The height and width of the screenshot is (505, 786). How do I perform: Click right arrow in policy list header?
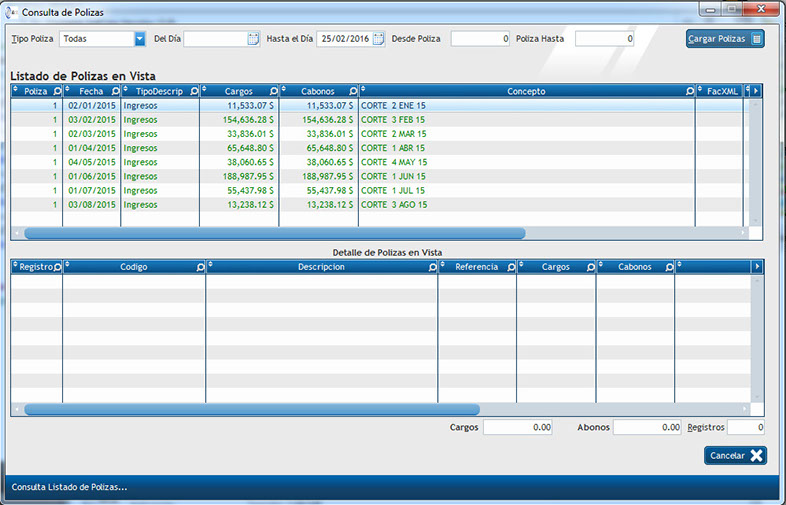tap(756, 91)
